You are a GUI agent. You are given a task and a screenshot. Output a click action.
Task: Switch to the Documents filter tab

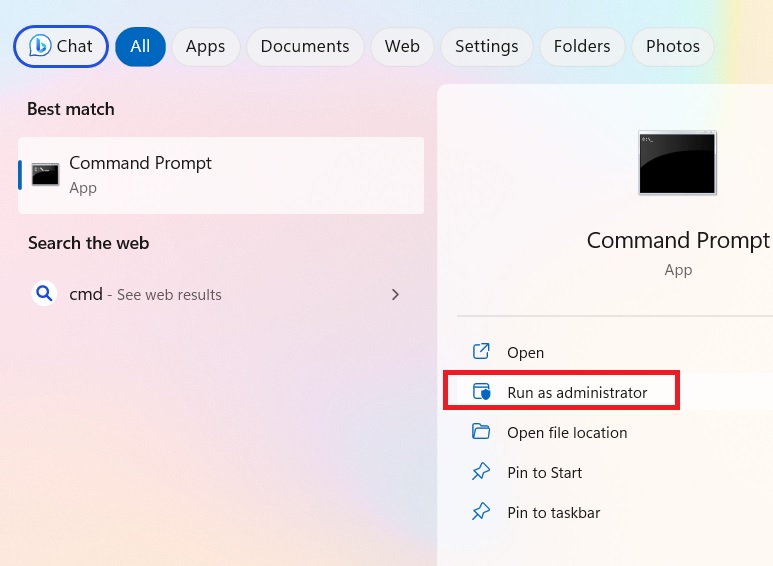pos(305,46)
